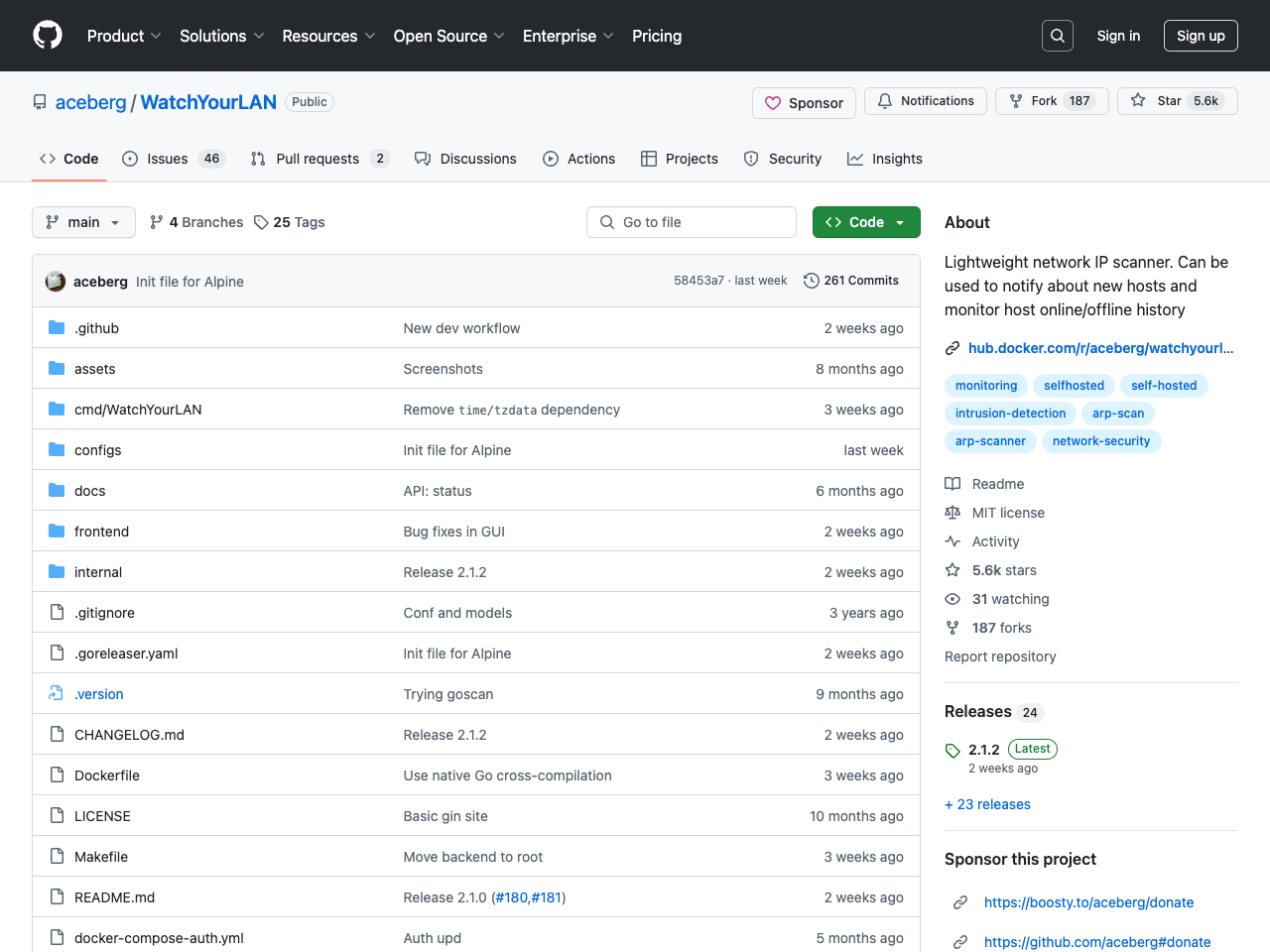
Task: Open commit hash 58453a7
Action: 698,281
